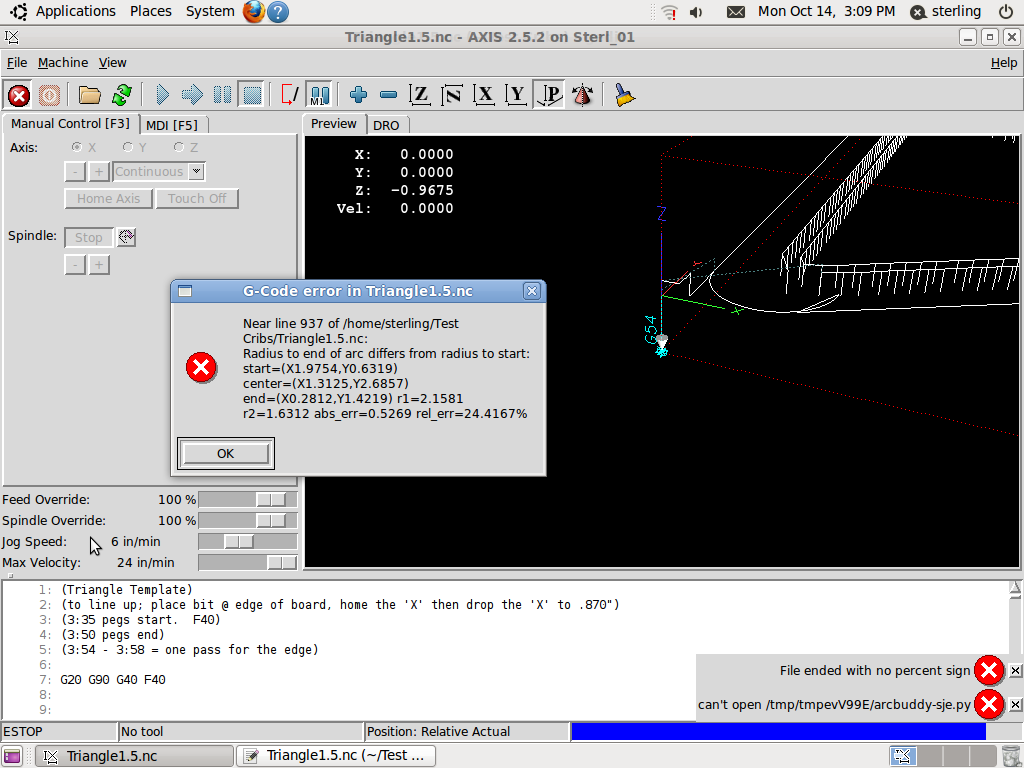1024x768 pixels.
Task: Click the spindle Stop button
Action: pyautogui.click(x=88, y=238)
